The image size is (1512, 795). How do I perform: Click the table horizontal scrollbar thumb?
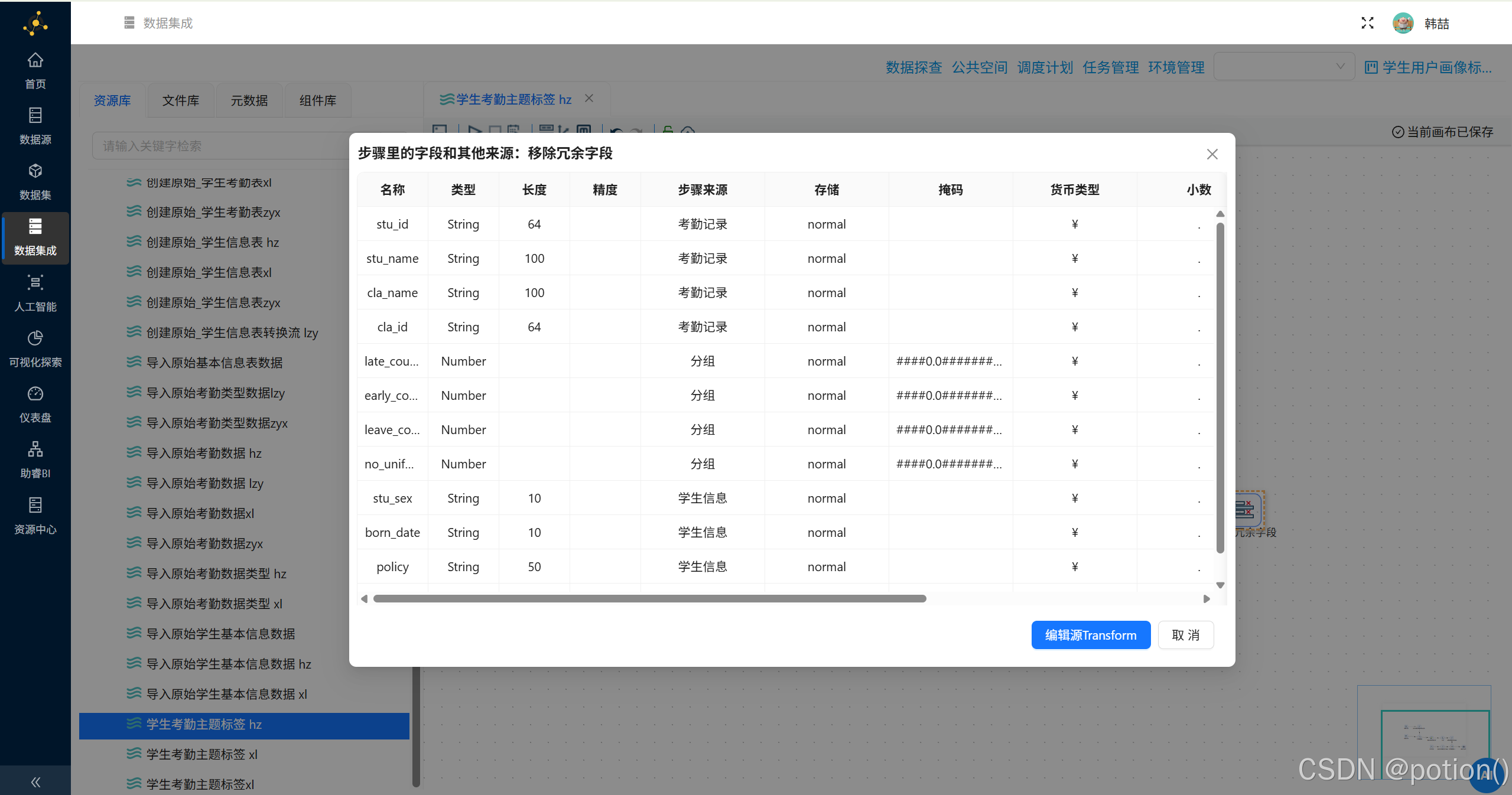pos(650,598)
